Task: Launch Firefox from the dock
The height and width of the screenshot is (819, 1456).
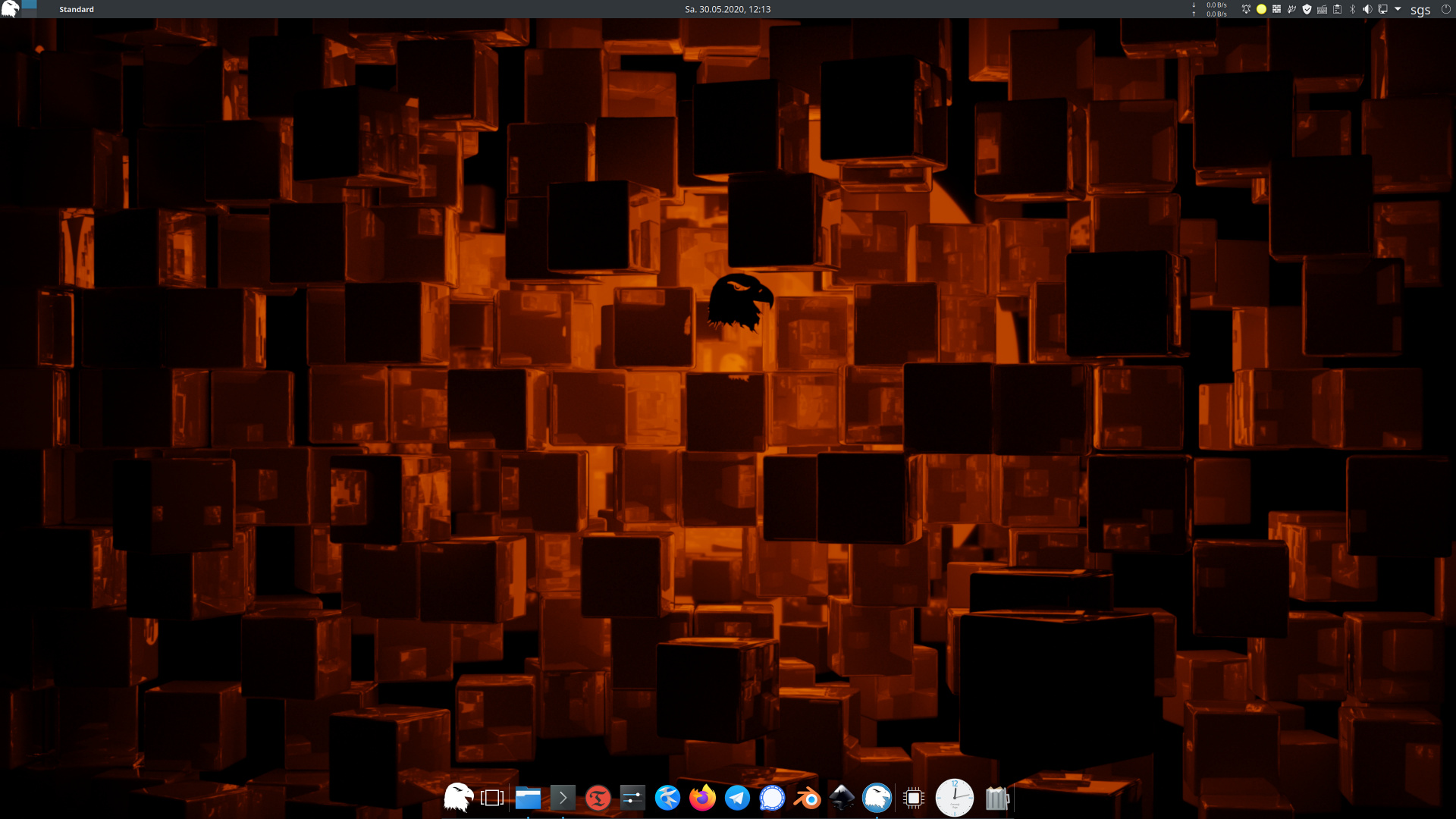Action: 702,798
